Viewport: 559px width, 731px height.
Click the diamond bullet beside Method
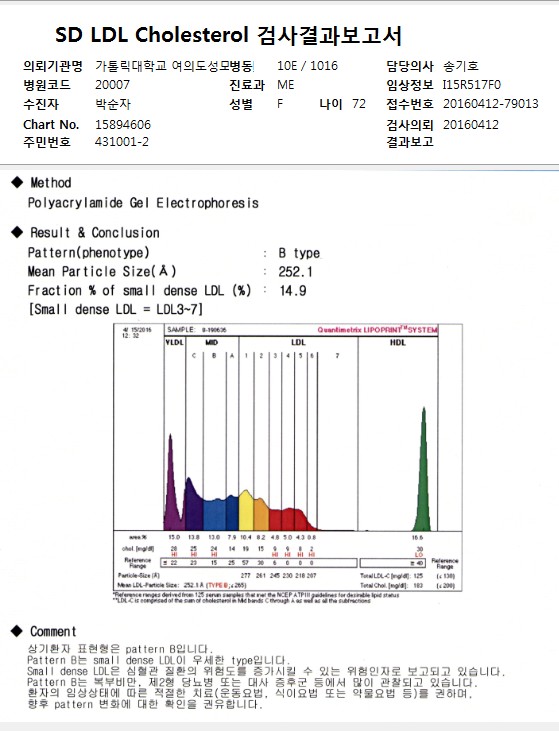point(17,182)
